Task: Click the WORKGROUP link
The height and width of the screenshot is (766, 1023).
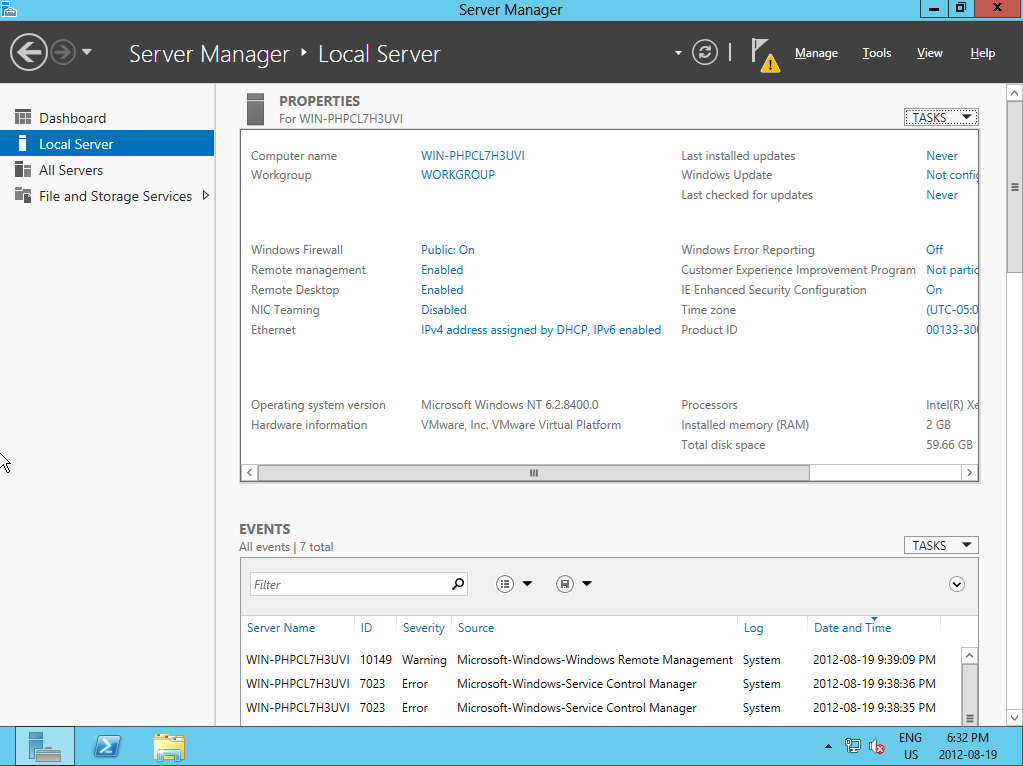Action: pyautogui.click(x=457, y=175)
